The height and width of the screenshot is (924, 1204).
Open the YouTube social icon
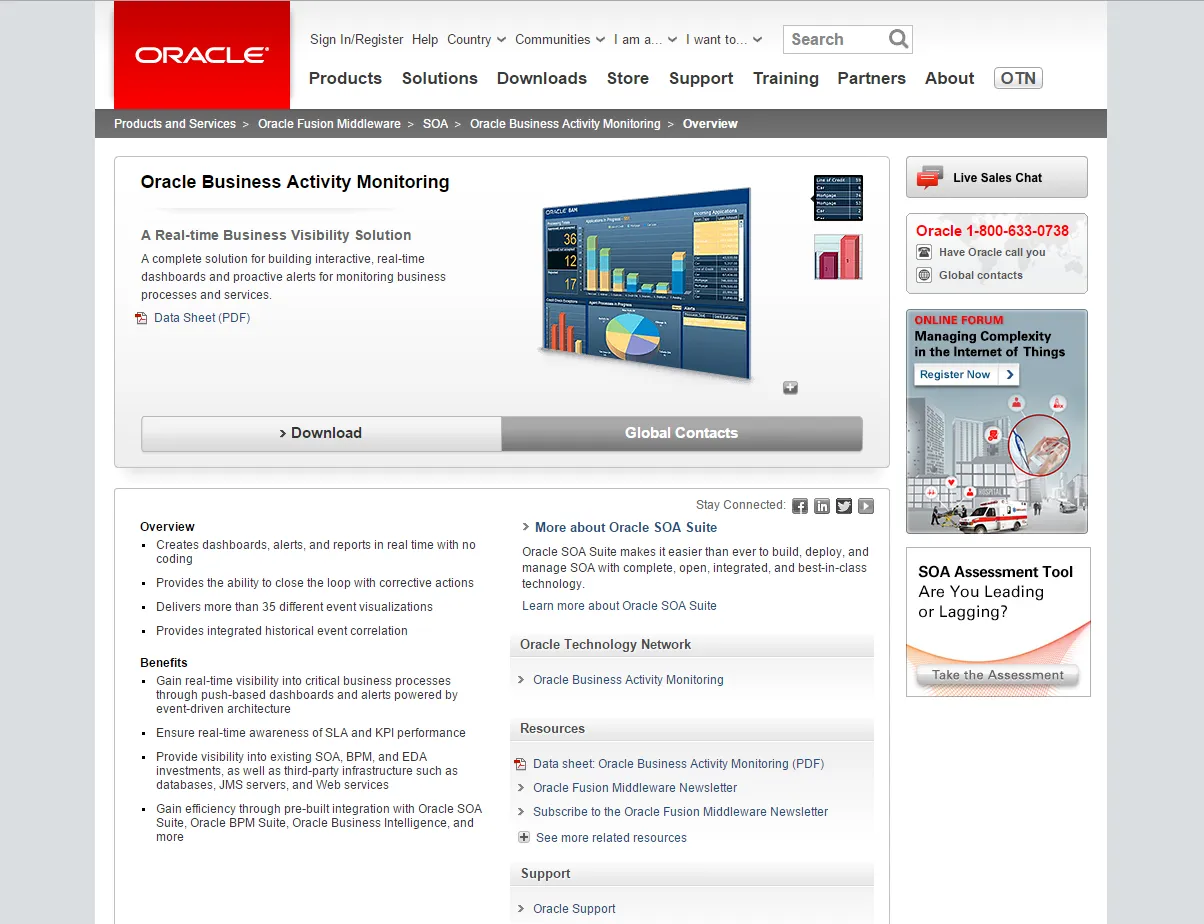866,506
